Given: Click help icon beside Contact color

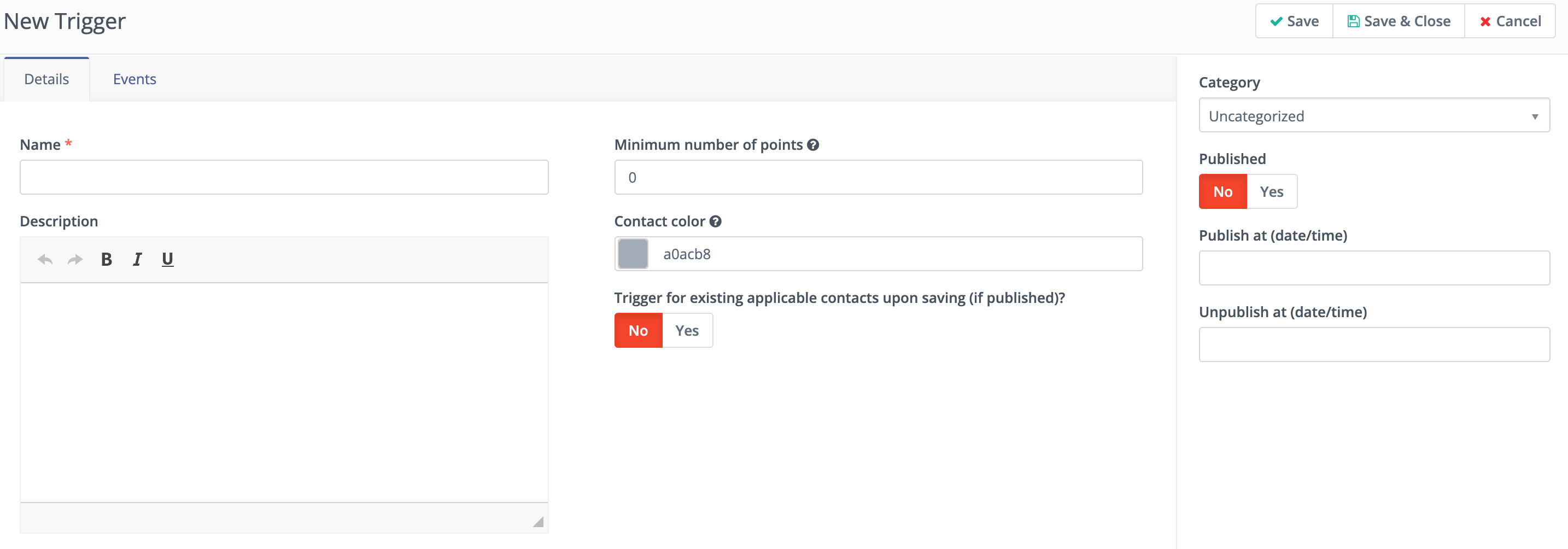Looking at the screenshot, I should click(716, 221).
